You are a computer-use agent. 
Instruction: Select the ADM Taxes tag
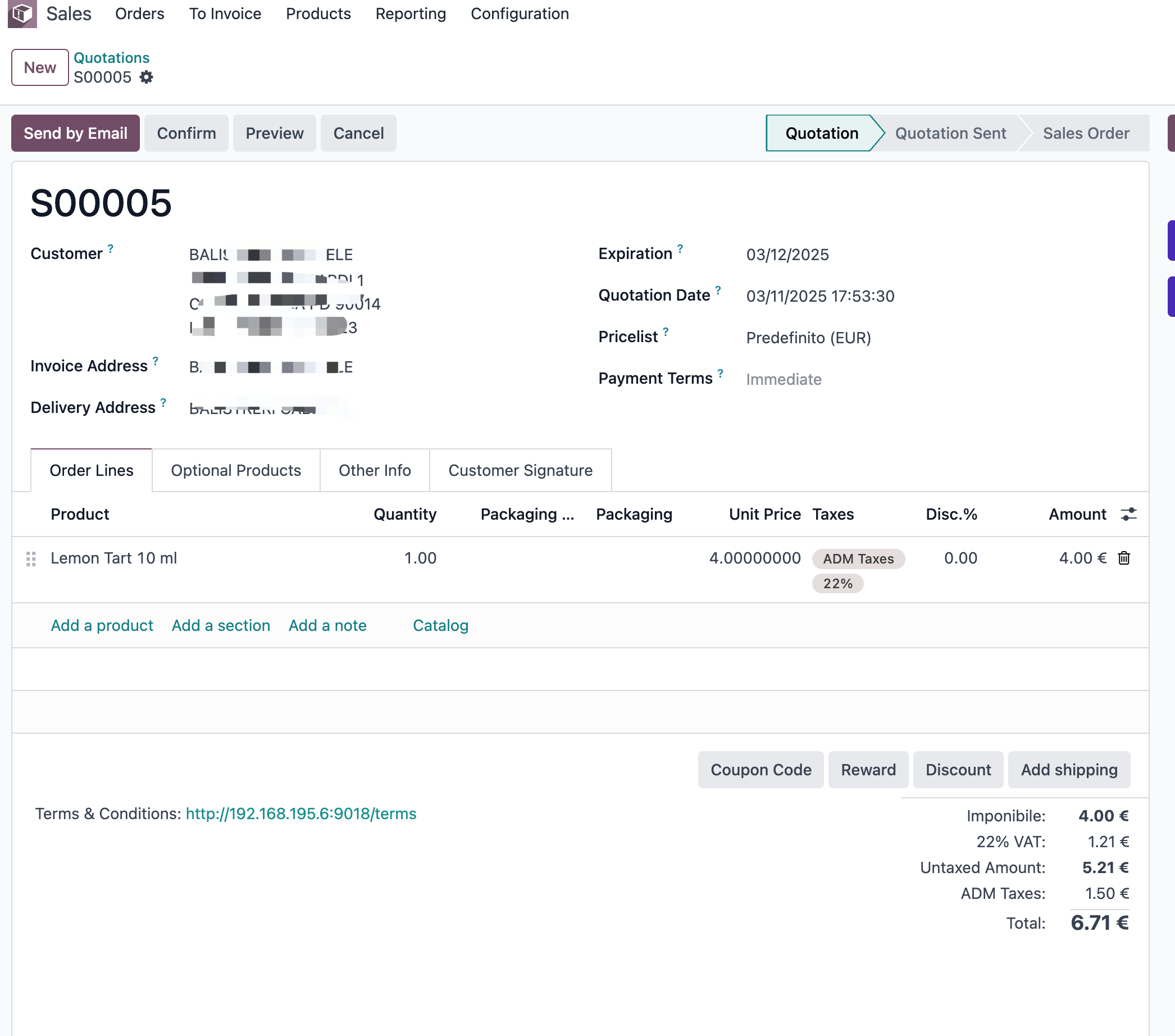coord(858,559)
